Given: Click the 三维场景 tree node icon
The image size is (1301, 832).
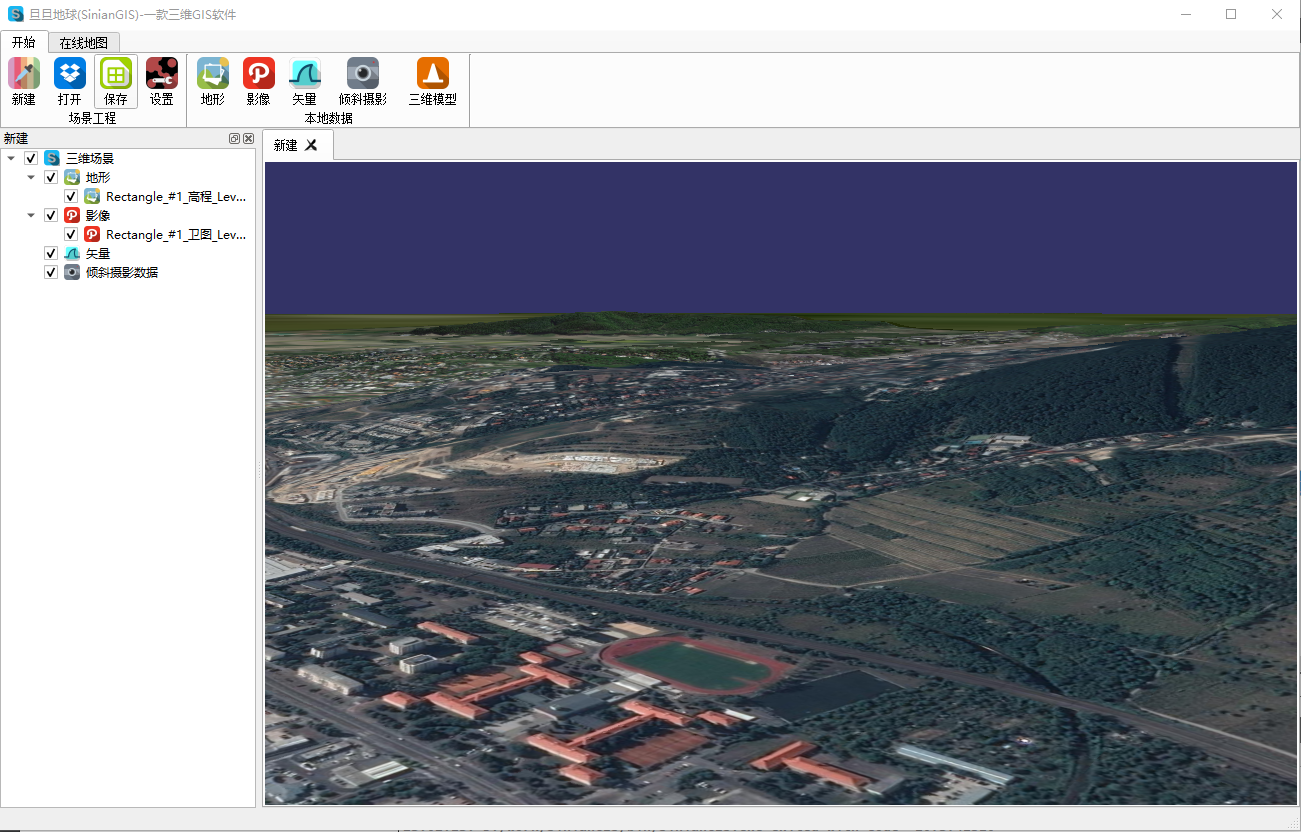Looking at the screenshot, I should point(52,158).
